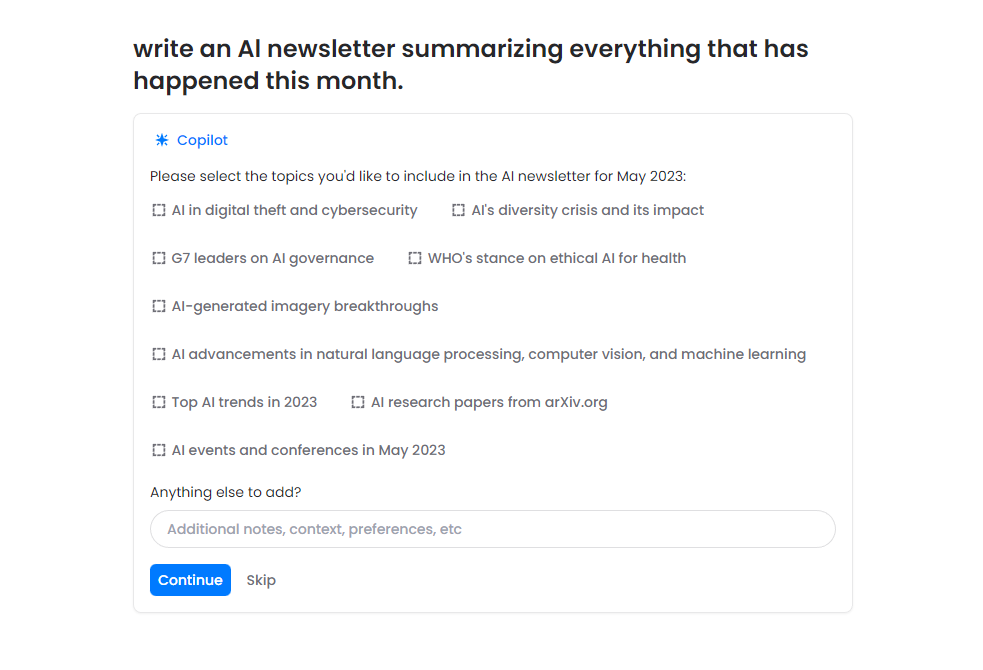Click the Copilot label text
983x670 pixels.
(202, 141)
